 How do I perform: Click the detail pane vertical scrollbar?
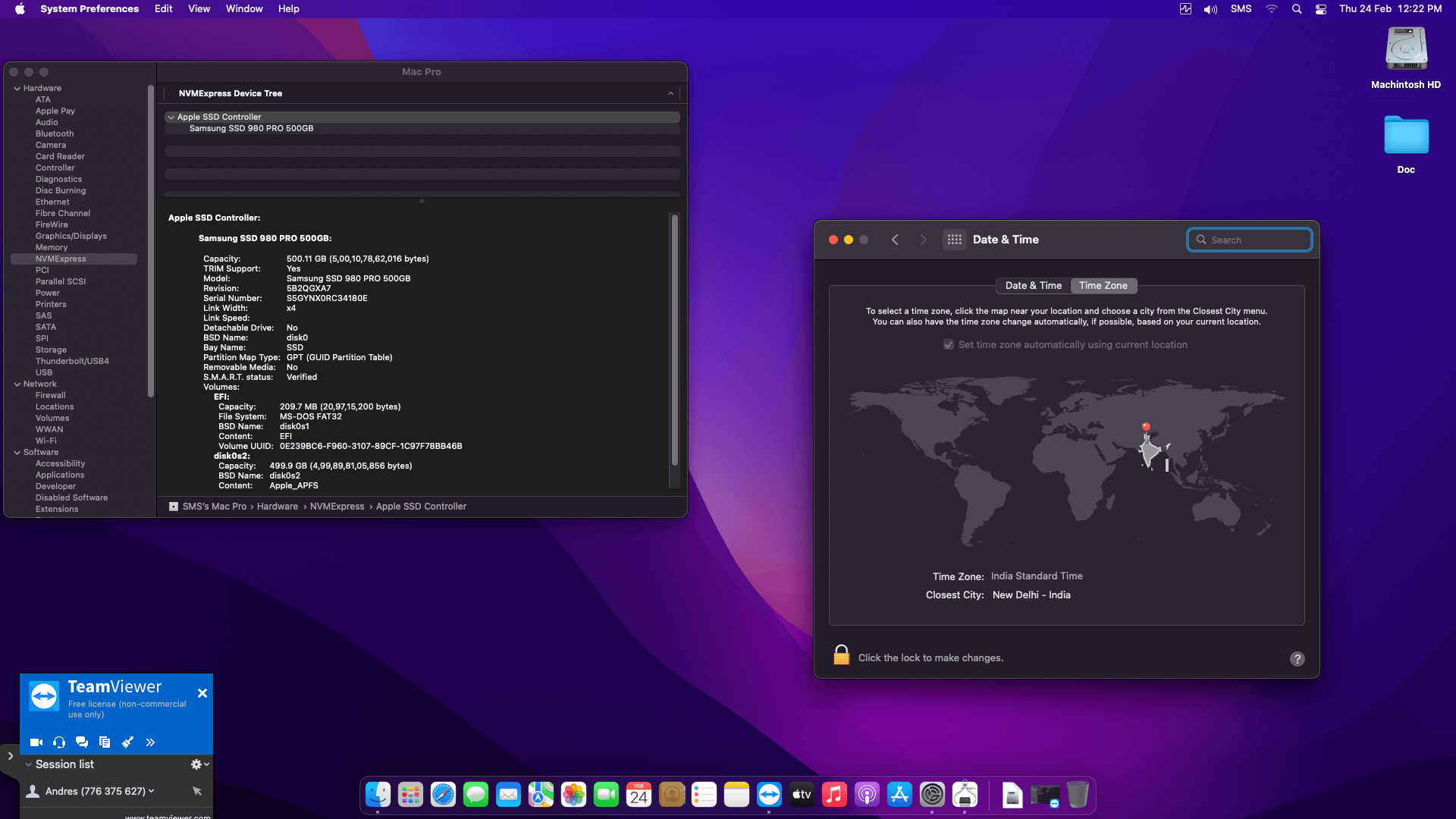pos(674,340)
